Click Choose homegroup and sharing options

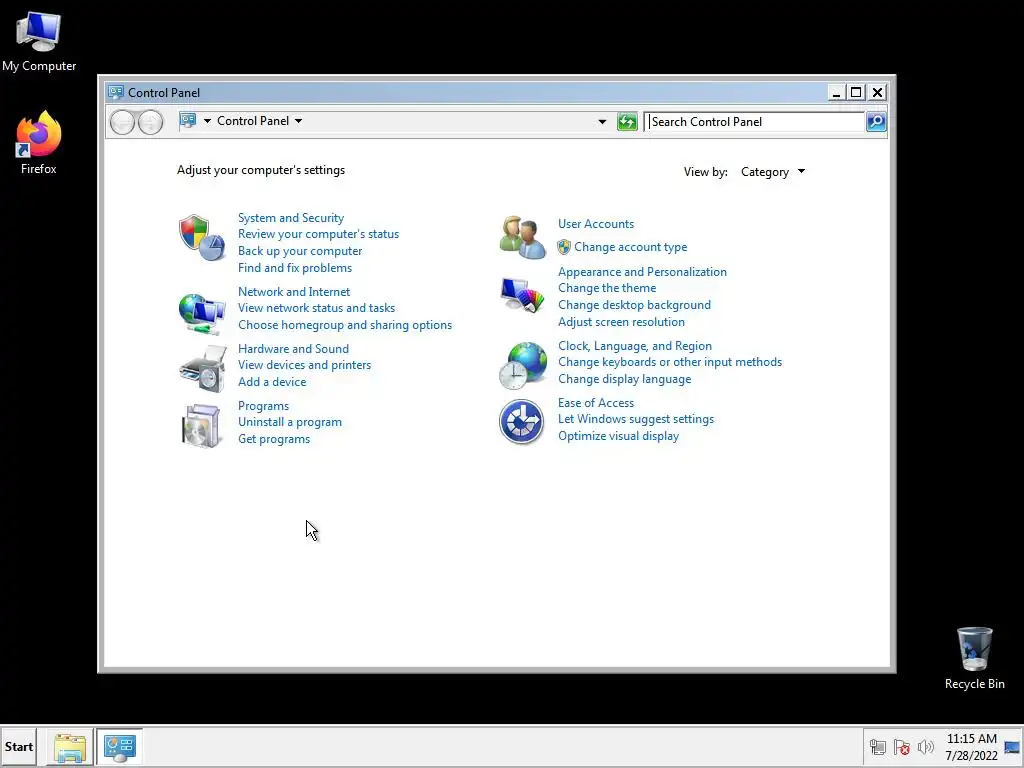click(345, 325)
